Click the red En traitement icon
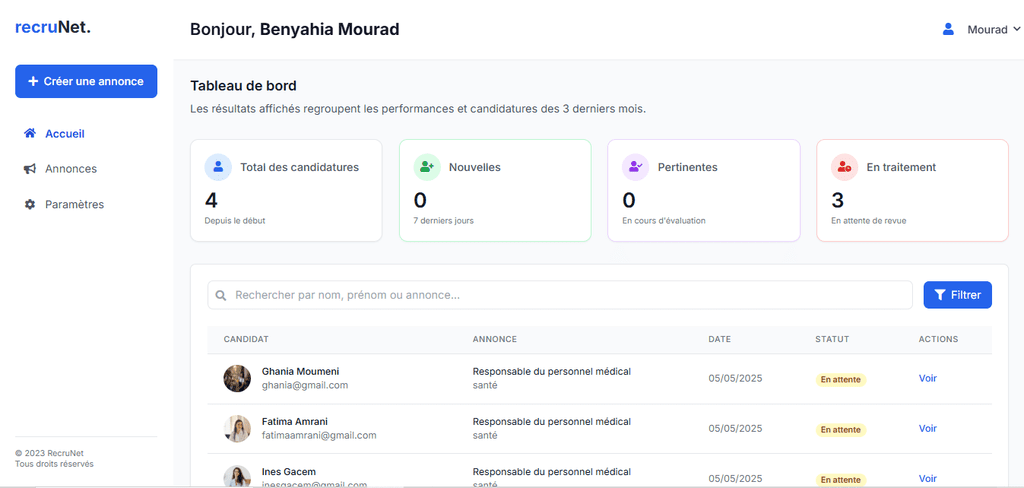The image size is (1024, 488). point(845,167)
